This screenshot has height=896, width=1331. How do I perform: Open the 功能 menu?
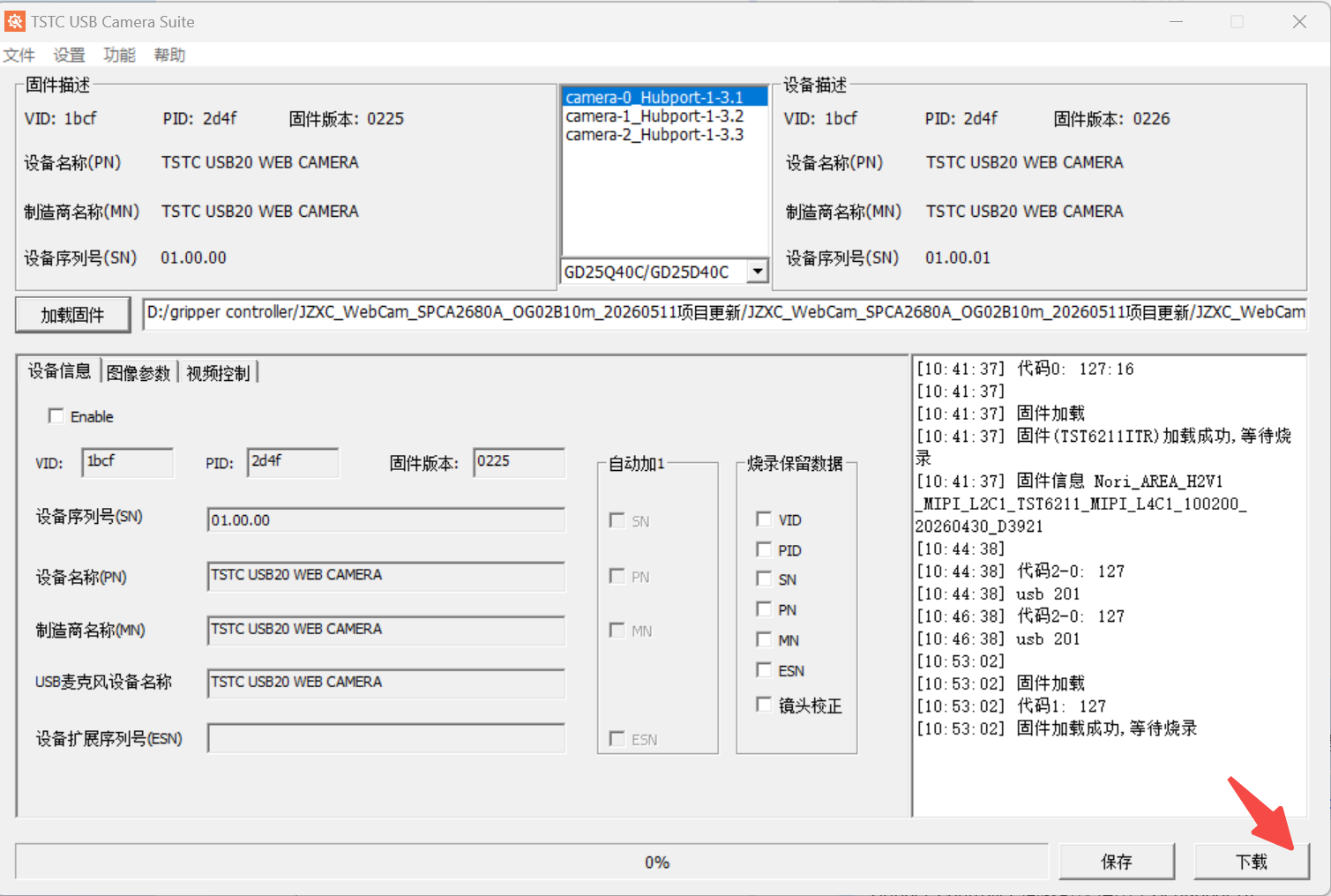119,56
